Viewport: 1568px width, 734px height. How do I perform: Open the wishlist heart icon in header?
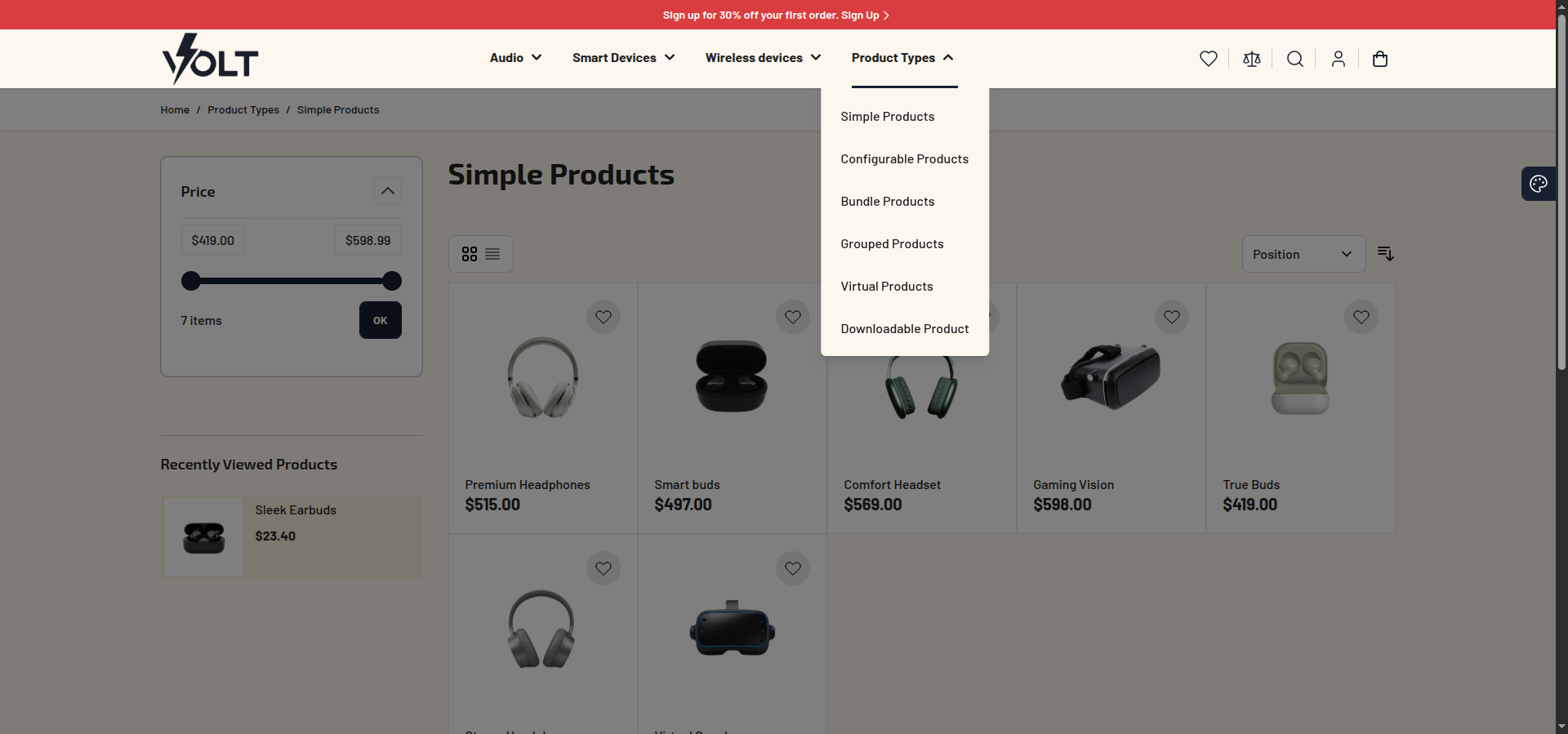(x=1208, y=59)
